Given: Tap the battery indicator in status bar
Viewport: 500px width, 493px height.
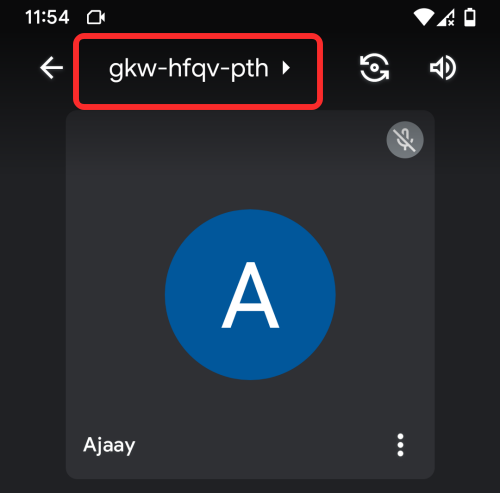Looking at the screenshot, I should point(470,17).
